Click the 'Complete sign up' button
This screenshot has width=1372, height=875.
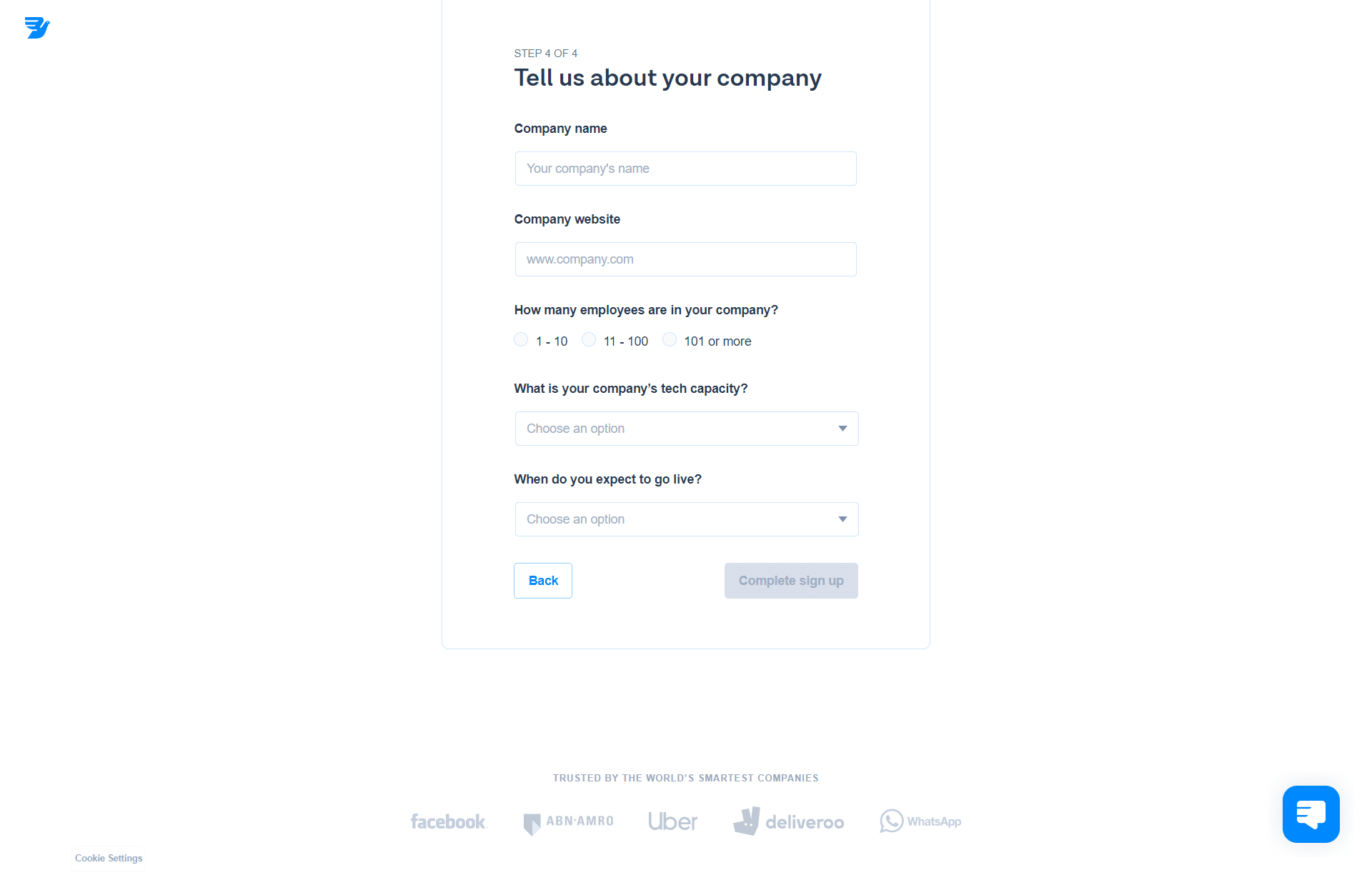tap(791, 580)
